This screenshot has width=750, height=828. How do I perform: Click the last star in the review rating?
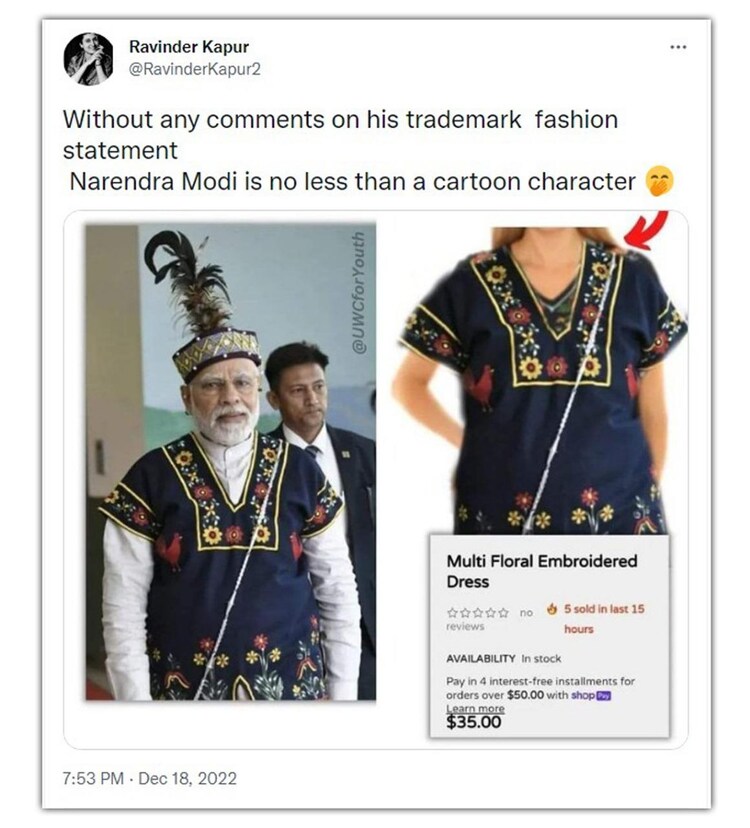pos(504,613)
